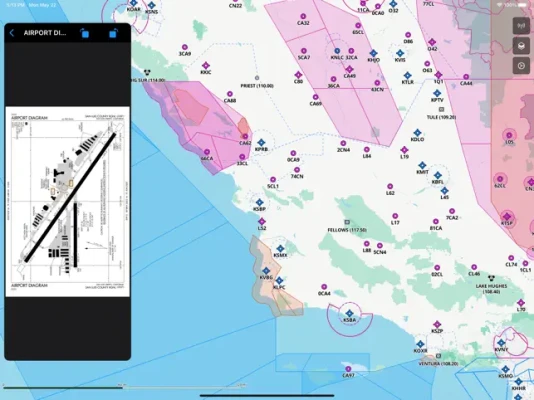Image resolution: width=534 pixels, height=400 pixels.
Task: Tap the iOS home indicator bar
Action: 267,396
